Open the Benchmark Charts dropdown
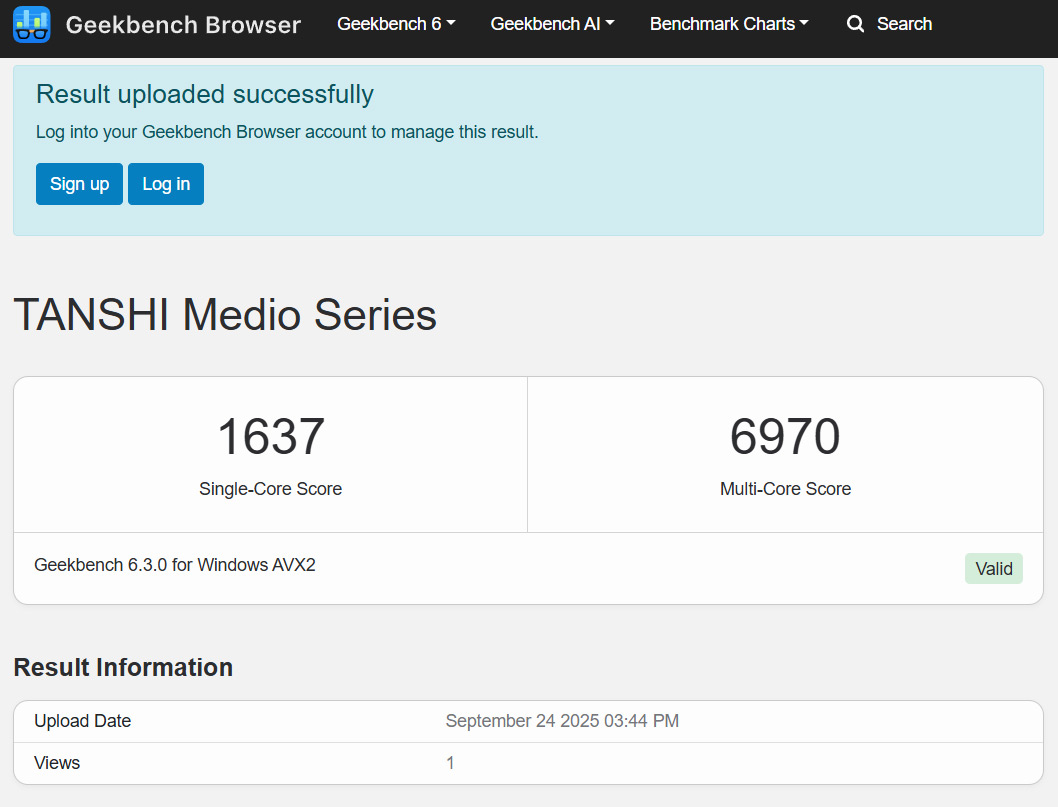The height and width of the screenshot is (807, 1058). 729,24
